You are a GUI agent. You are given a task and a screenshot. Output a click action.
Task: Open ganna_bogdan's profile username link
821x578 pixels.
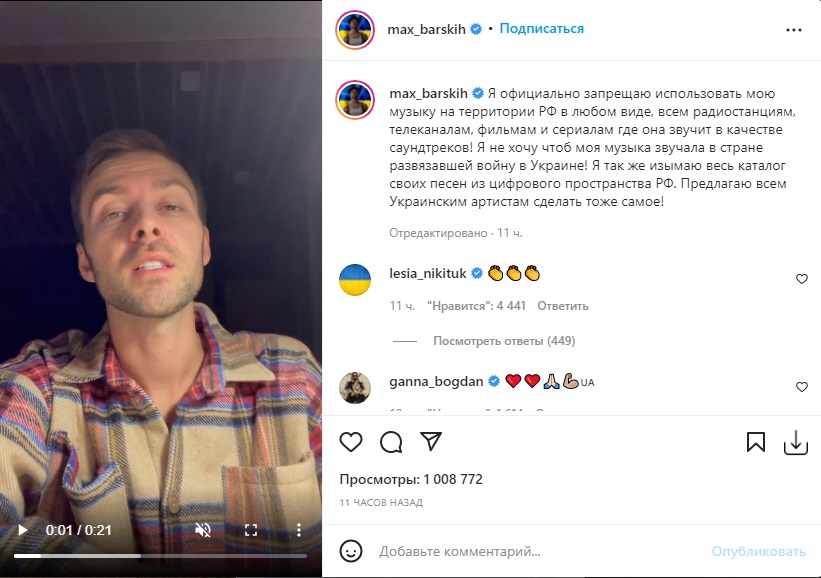coord(436,382)
